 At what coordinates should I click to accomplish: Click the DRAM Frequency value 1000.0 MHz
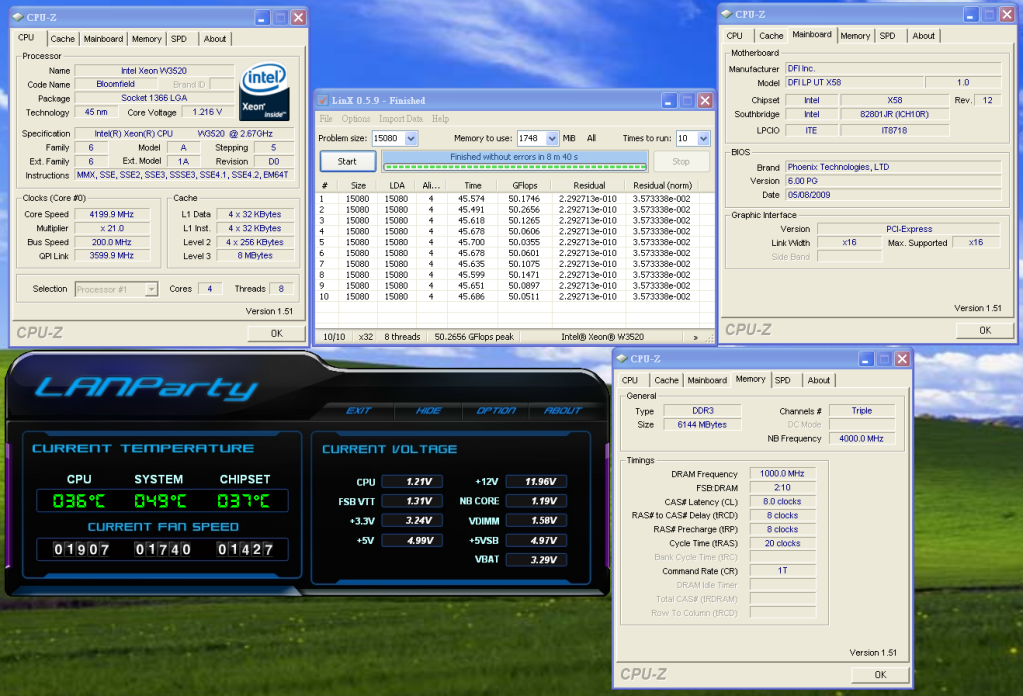coord(782,474)
